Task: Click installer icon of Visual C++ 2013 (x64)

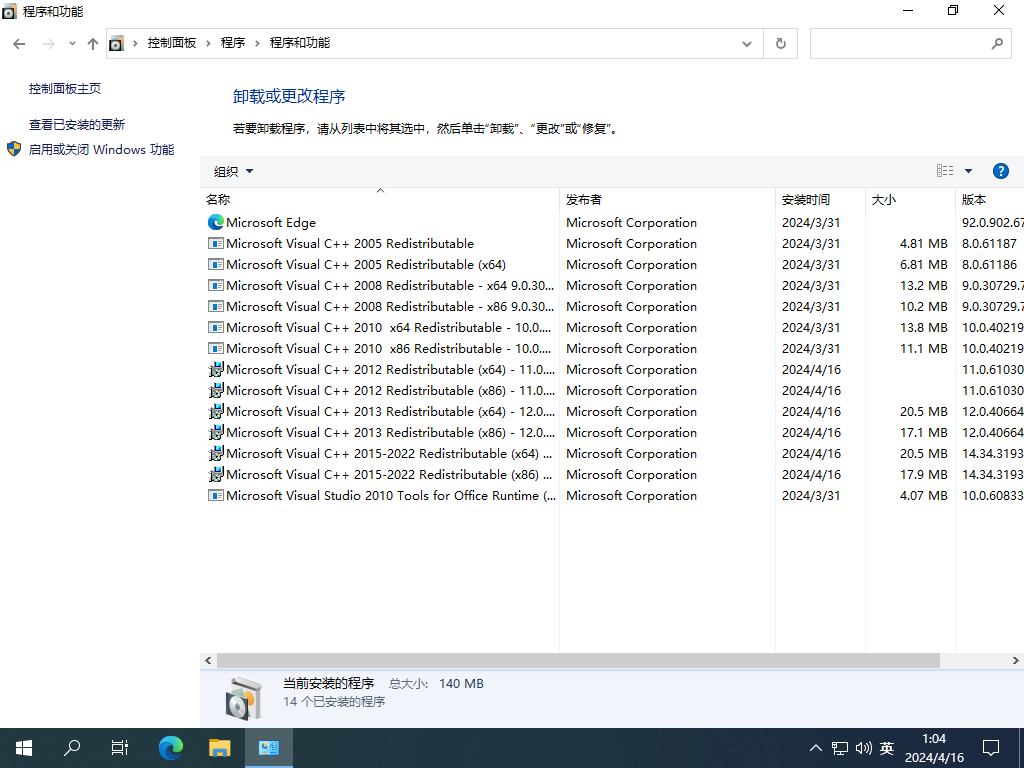Action: coord(216,411)
